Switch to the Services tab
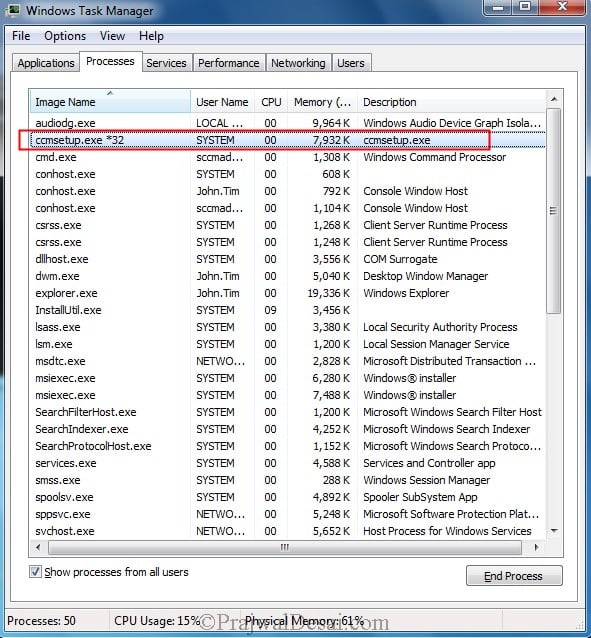 point(166,63)
